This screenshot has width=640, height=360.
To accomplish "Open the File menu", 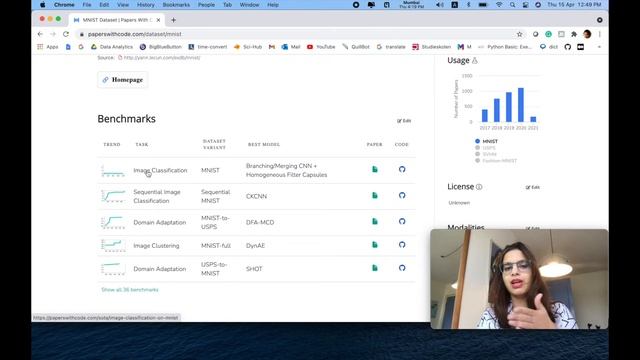I will point(87,5).
